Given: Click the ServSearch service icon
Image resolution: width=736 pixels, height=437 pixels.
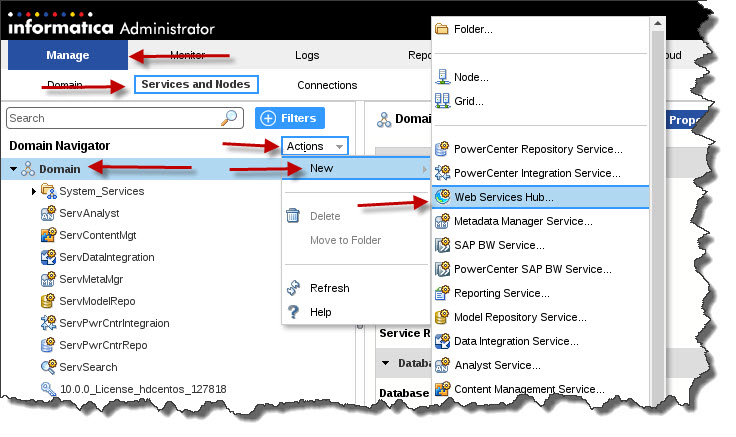Looking at the screenshot, I should [x=48, y=367].
